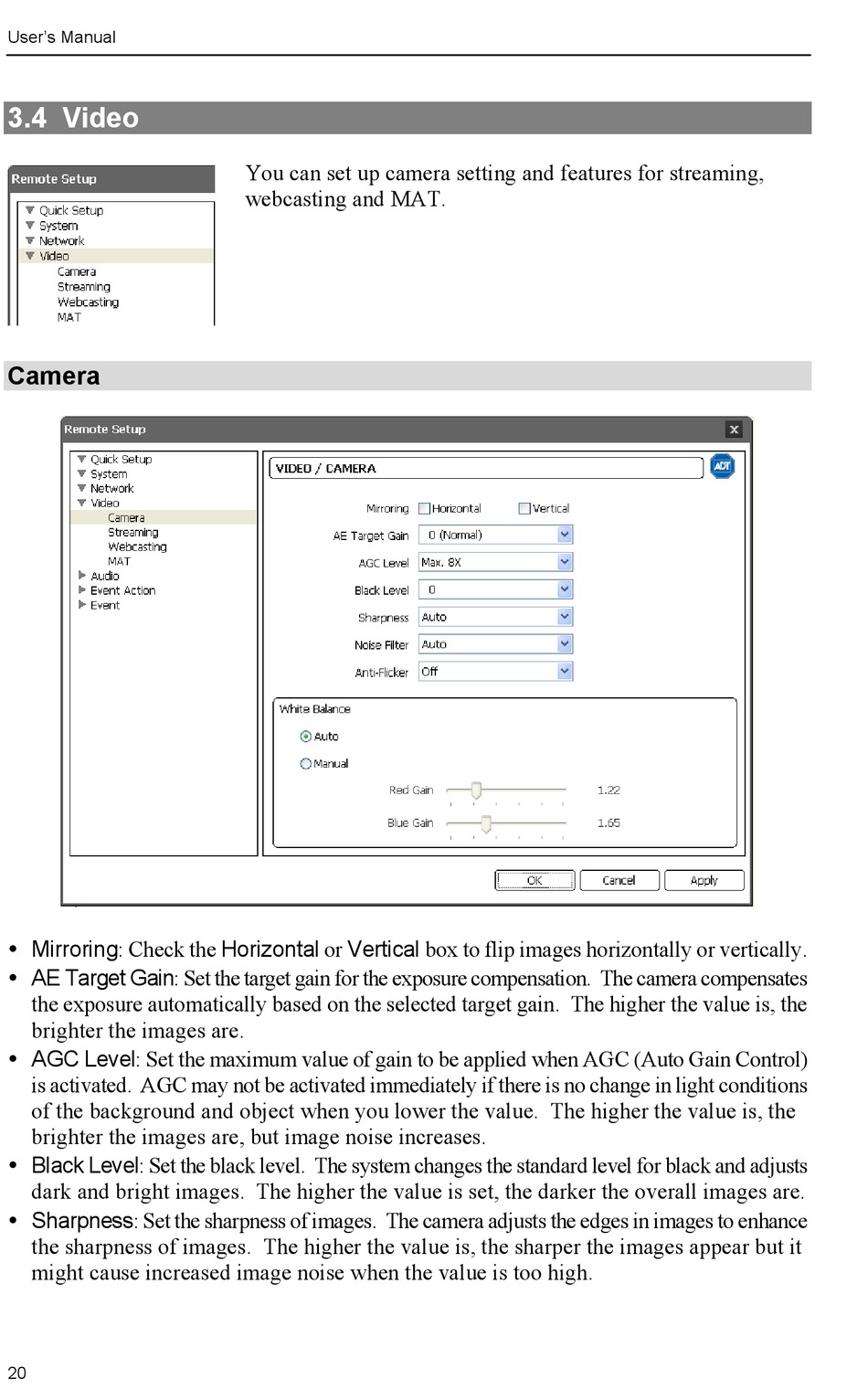Open the Sharpness dropdown
This screenshot has height=1390, width=868.
(x=565, y=617)
